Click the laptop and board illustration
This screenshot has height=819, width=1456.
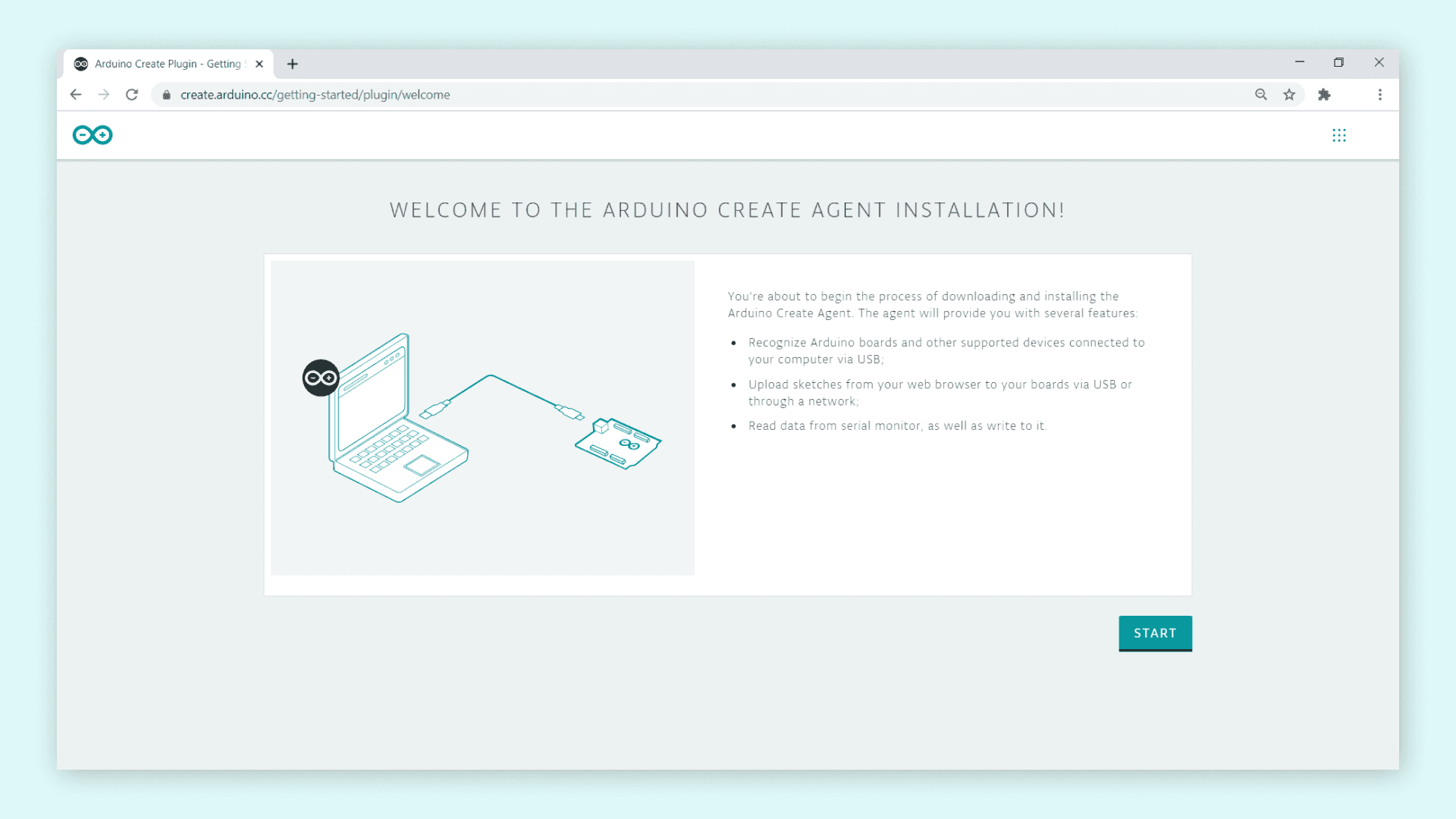pyautogui.click(x=482, y=418)
